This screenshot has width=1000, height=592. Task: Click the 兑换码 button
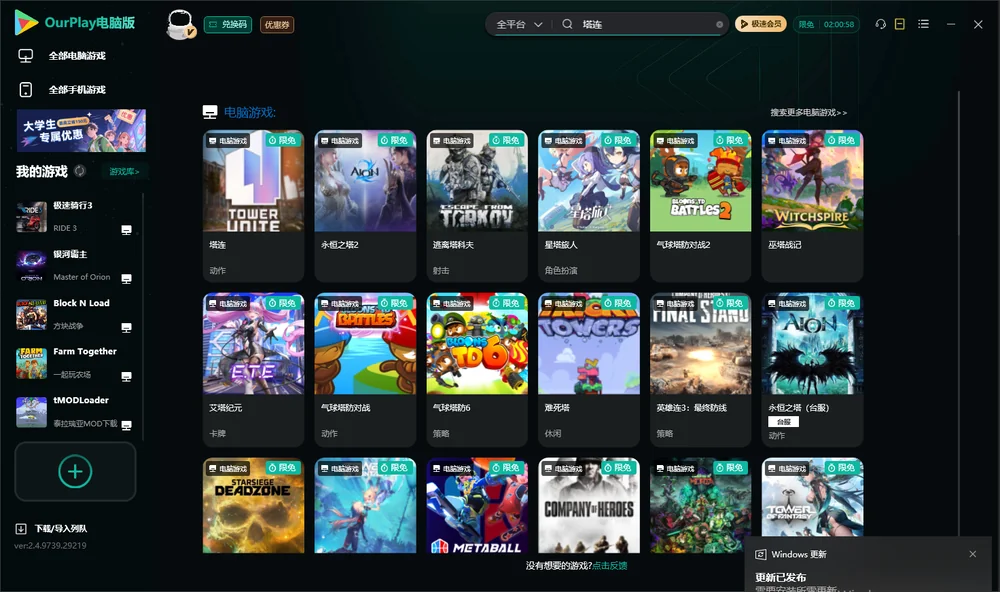[x=228, y=24]
